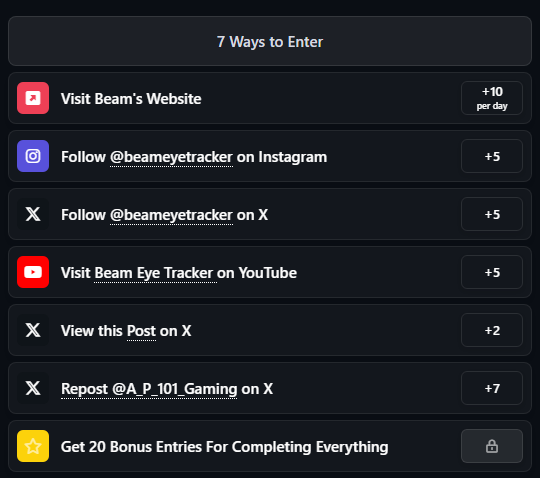Screen dimensions: 540x478
Task: Open the Beam Eye Tracker YouTube link
Action: tap(155, 273)
